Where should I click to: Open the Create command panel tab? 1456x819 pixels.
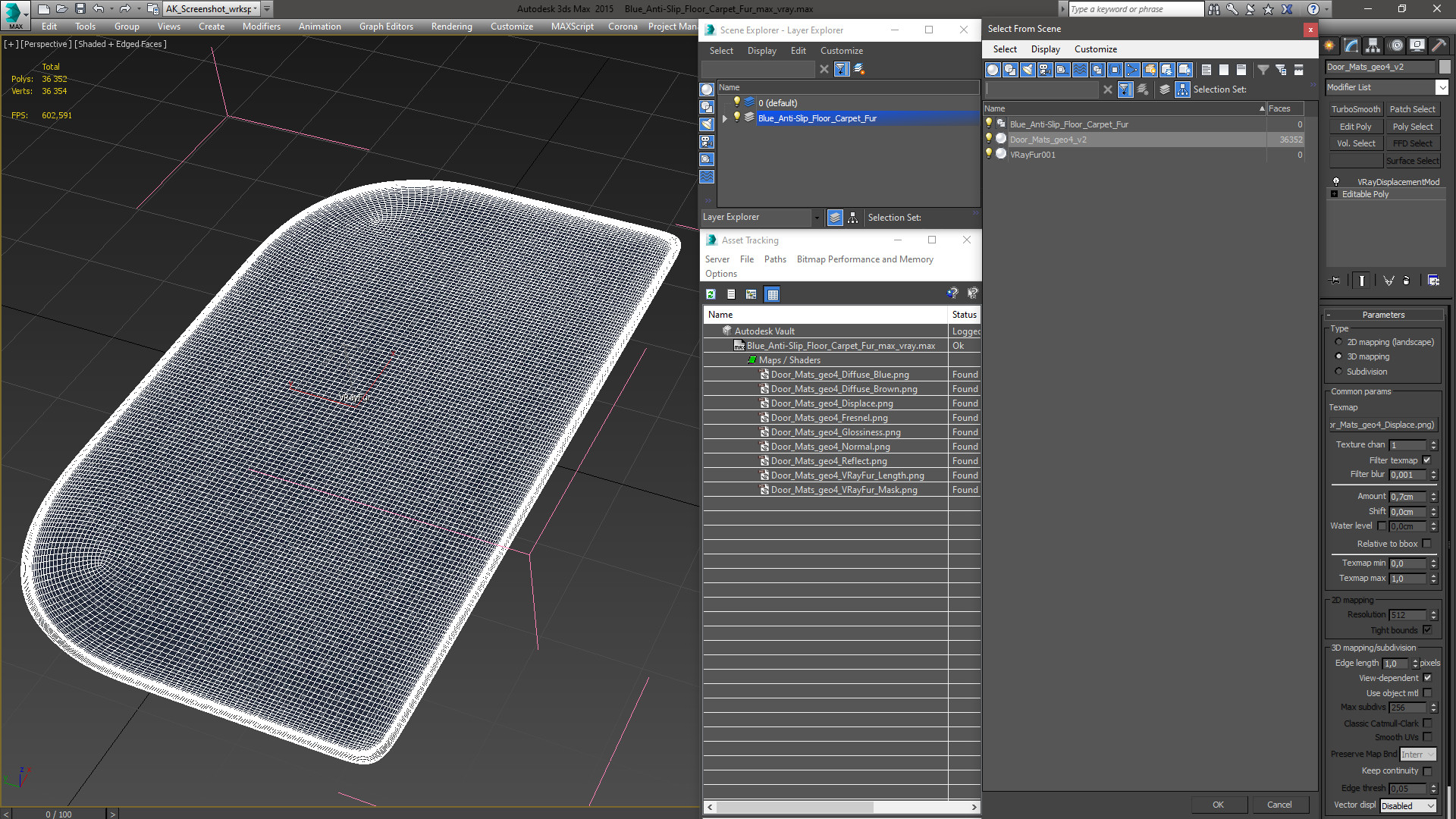coord(1329,45)
